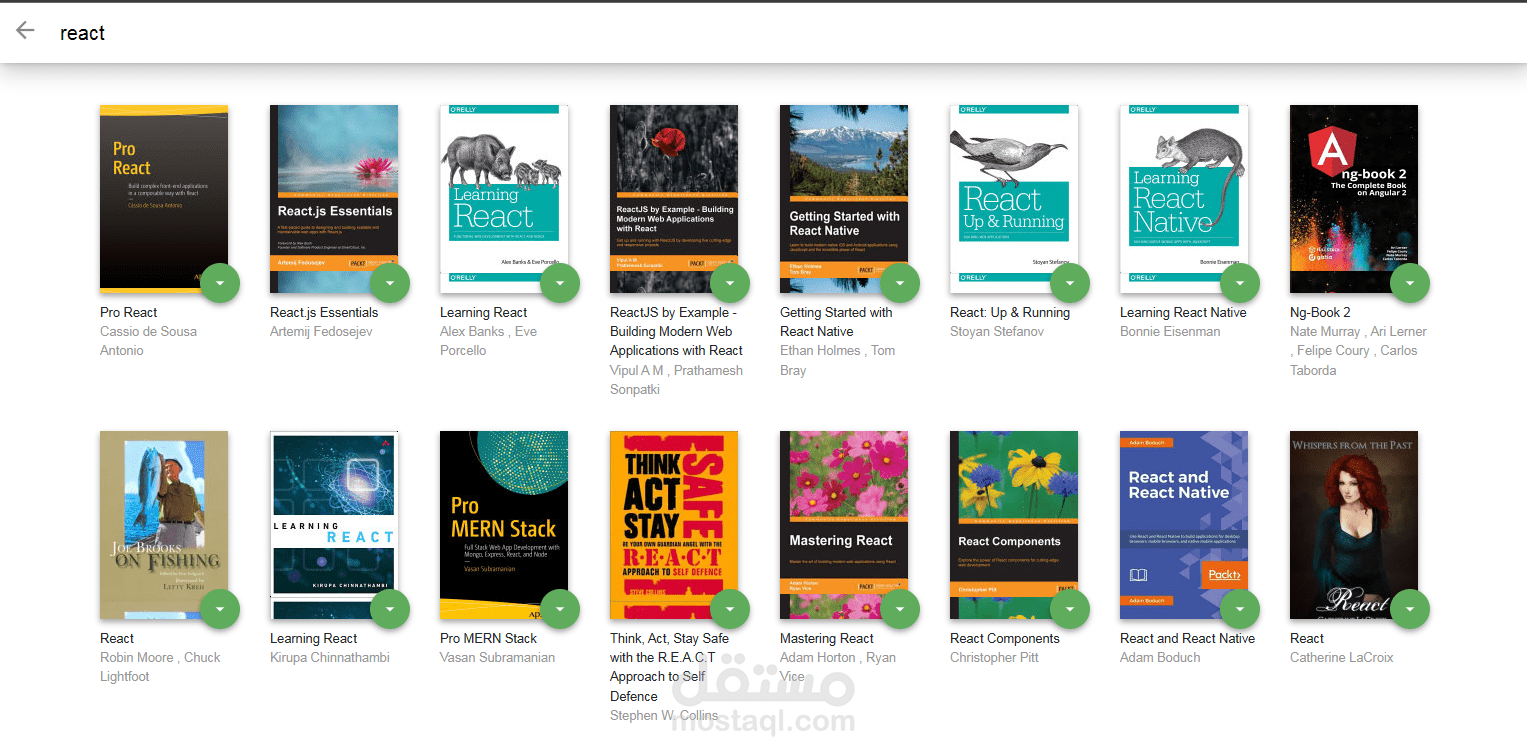Screen dimensions: 1527x752
Task: Click the search field showing react
Action: pos(82,32)
